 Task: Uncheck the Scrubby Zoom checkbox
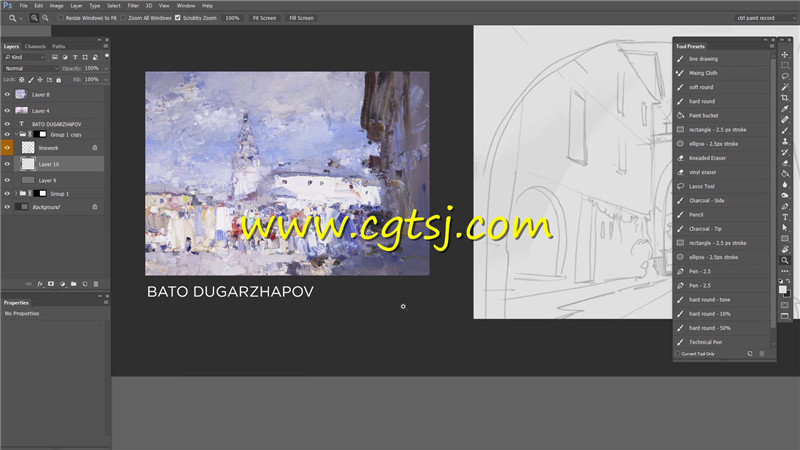click(178, 18)
